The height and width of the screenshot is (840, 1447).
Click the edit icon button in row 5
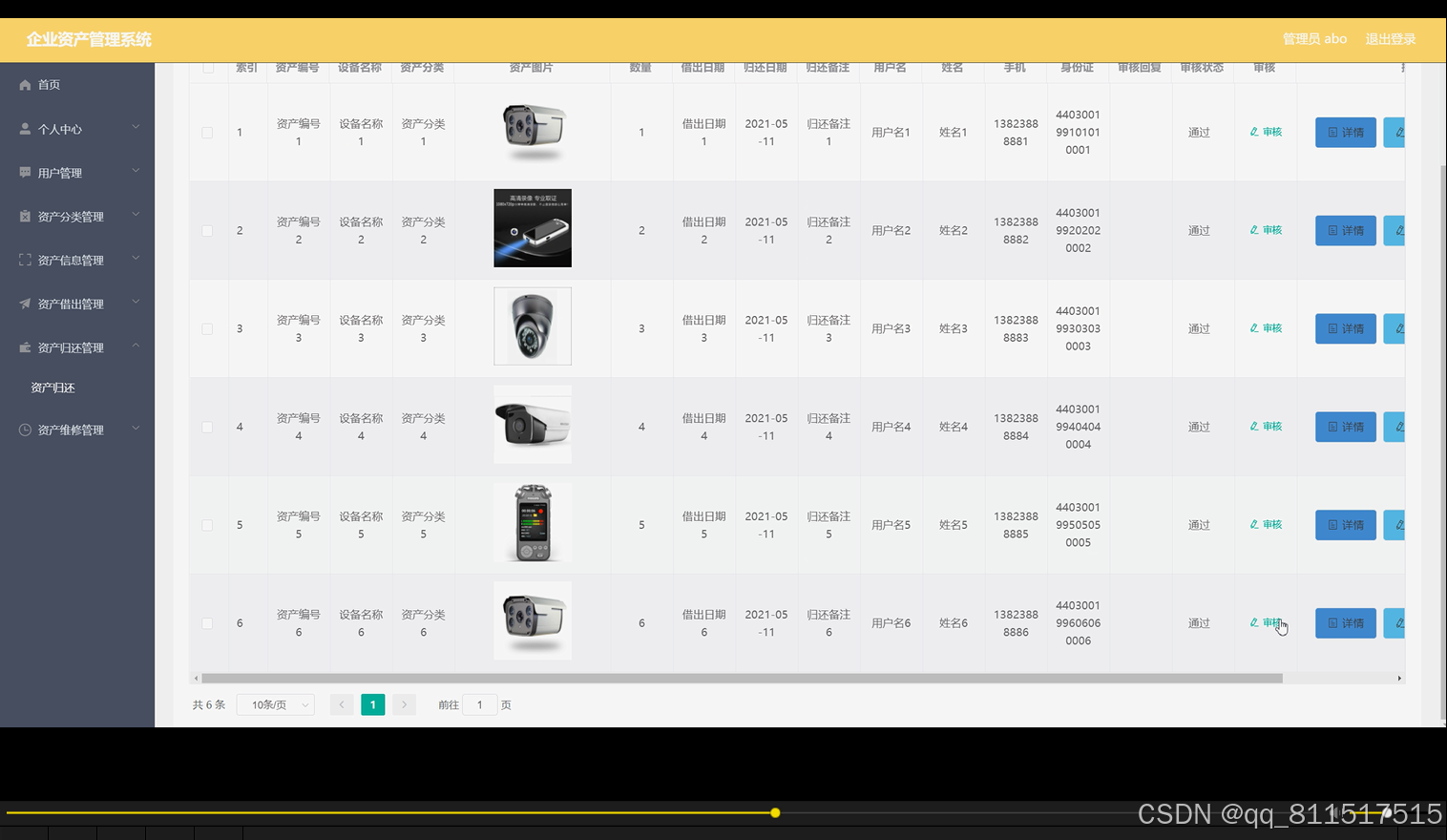coord(1395,525)
